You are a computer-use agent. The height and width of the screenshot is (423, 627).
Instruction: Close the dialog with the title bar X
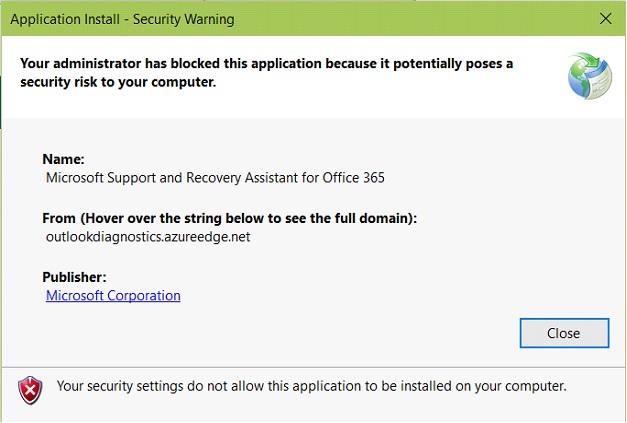click(604, 18)
